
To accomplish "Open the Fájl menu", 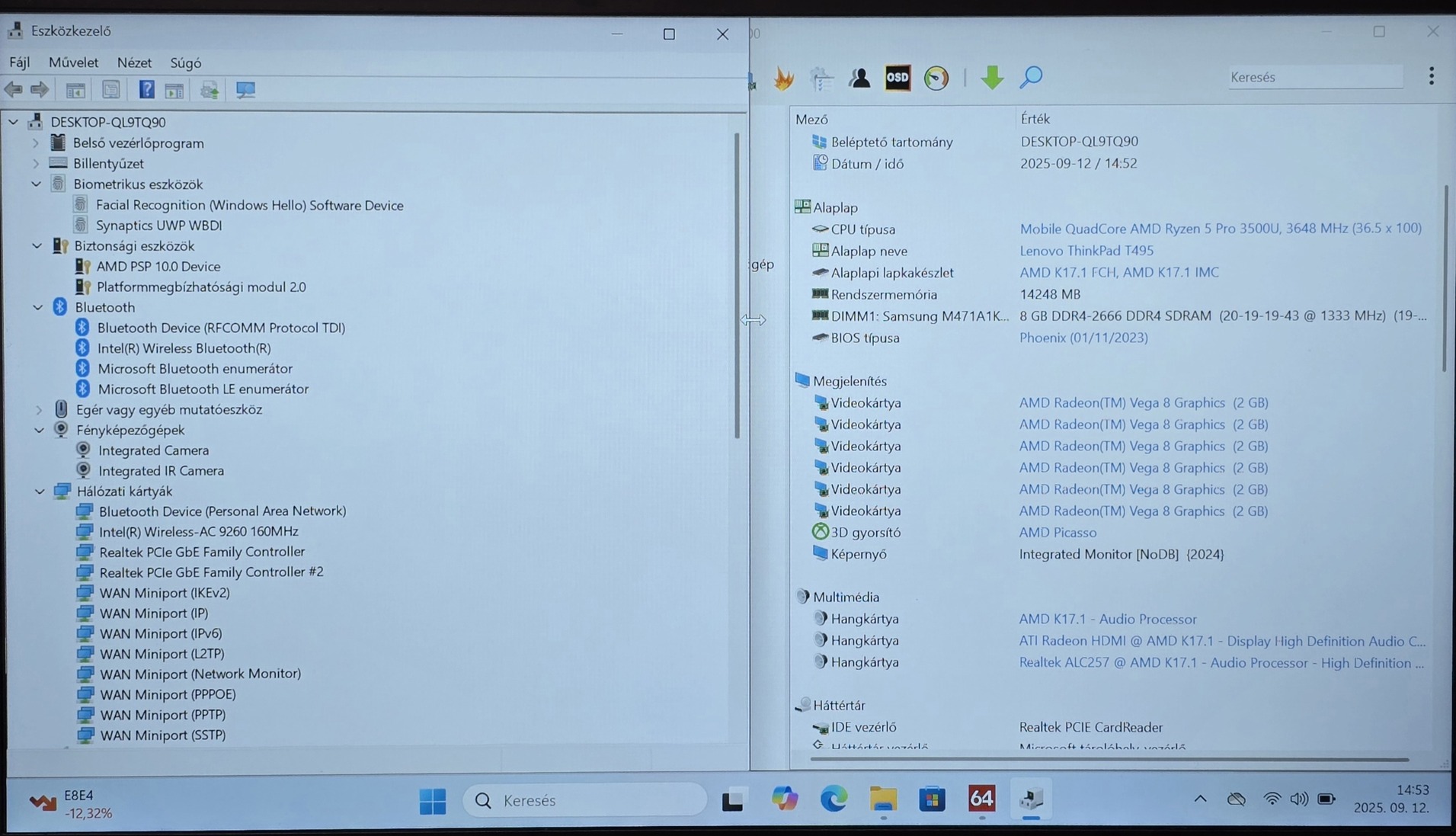I will tap(20, 62).
